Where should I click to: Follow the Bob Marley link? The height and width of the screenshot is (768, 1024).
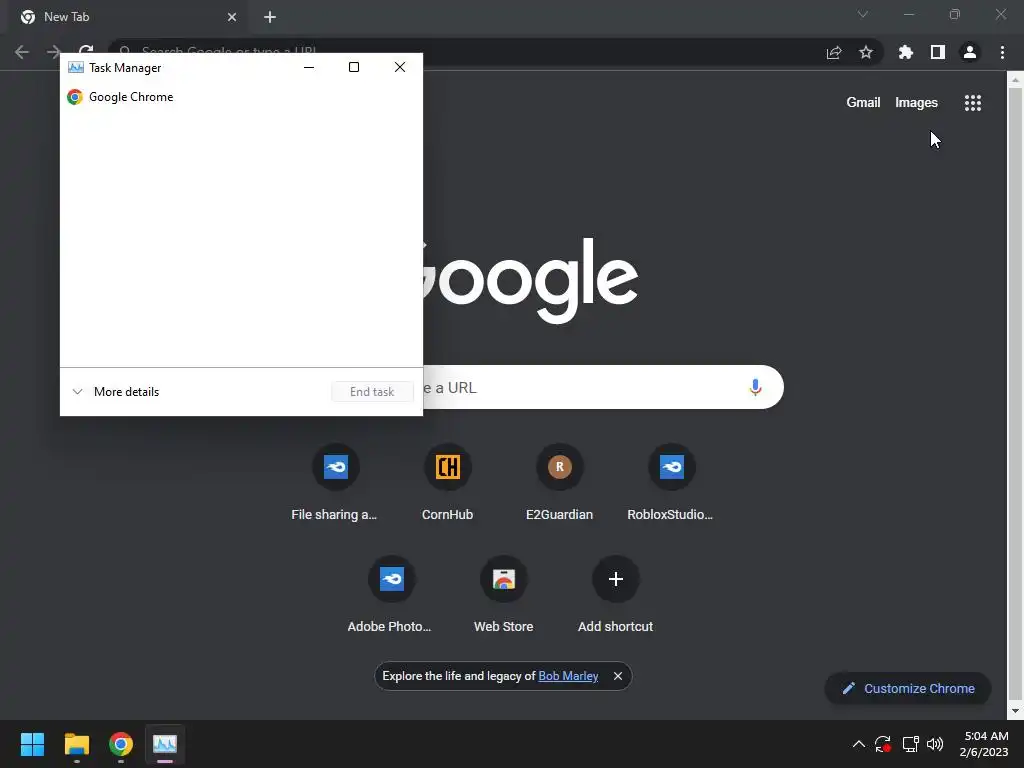pos(568,676)
